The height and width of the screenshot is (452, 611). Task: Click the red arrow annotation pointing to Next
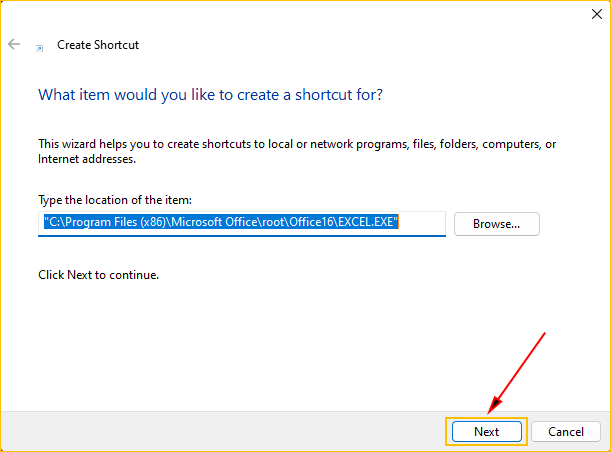517,369
